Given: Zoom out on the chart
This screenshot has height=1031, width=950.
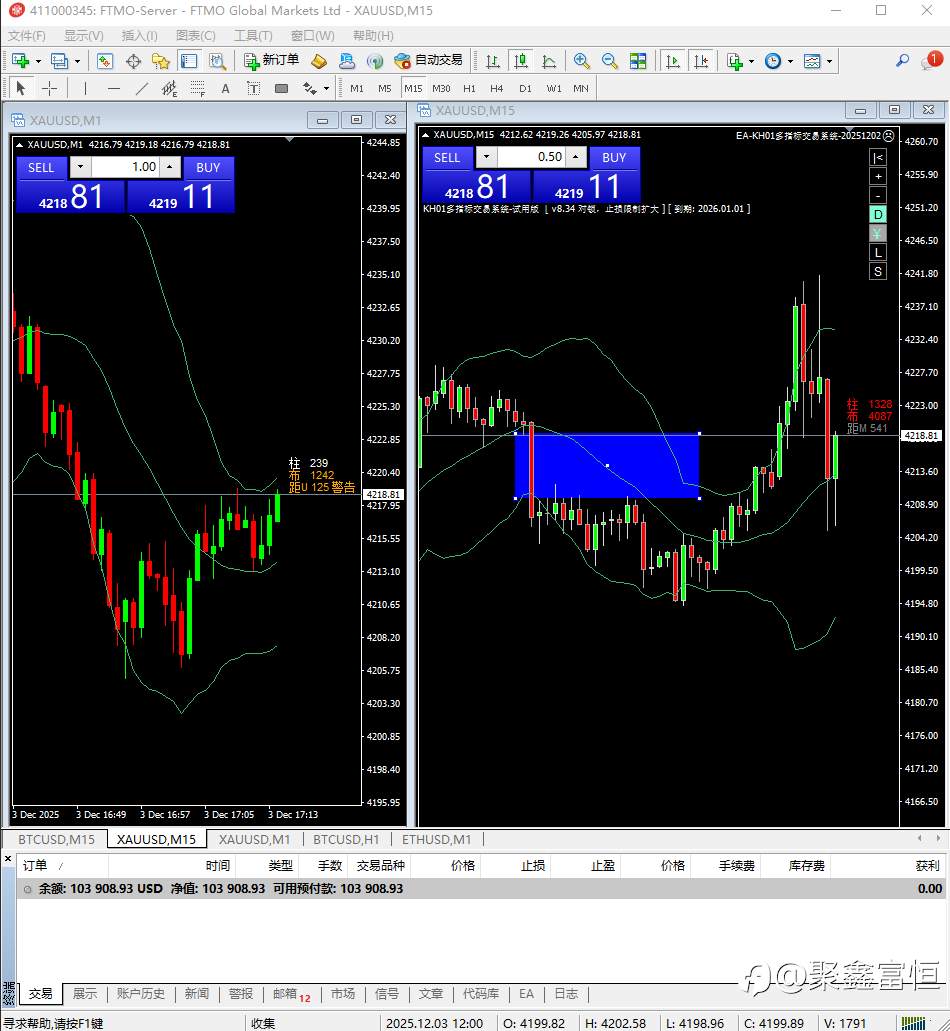Looking at the screenshot, I should (609, 61).
